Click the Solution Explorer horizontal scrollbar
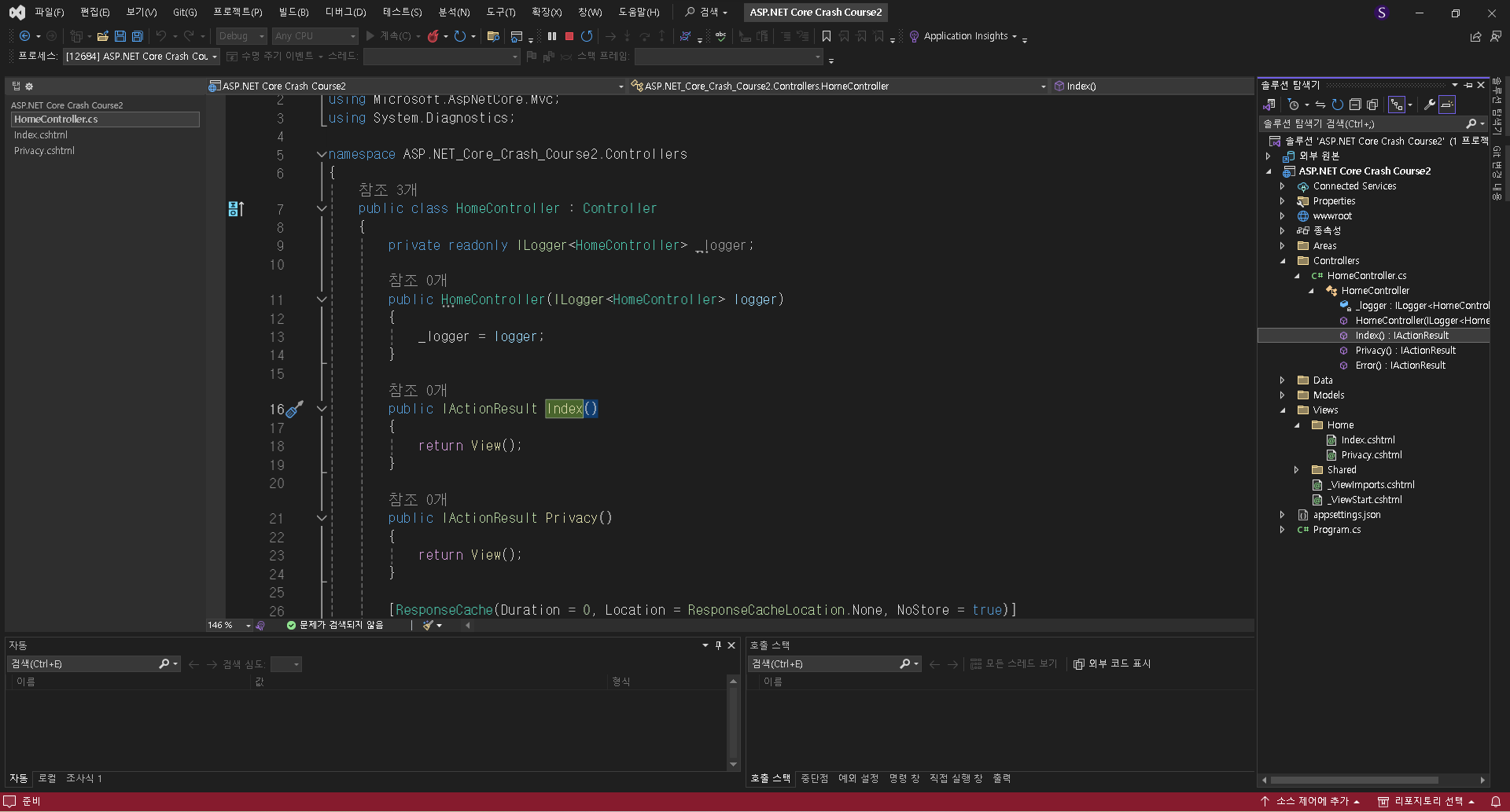This screenshot has height=812, width=1510. click(x=1353, y=781)
